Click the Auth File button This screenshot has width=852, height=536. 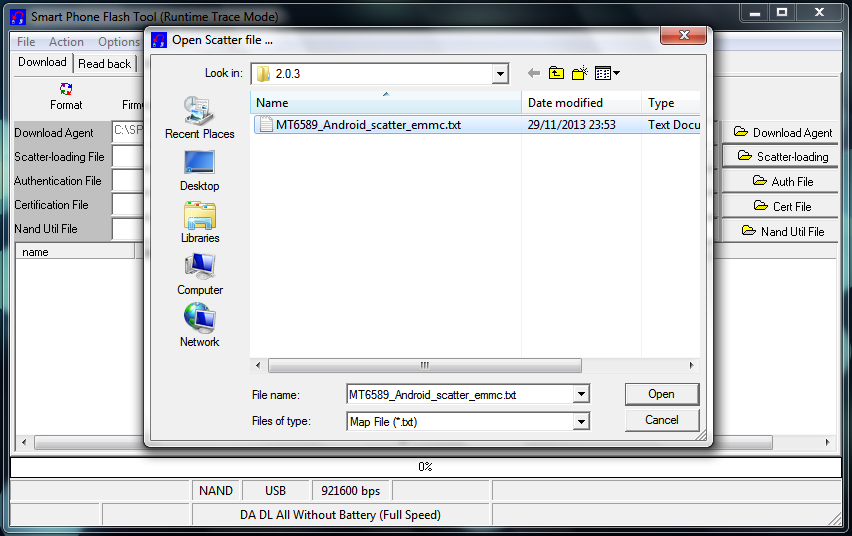point(782,182)
